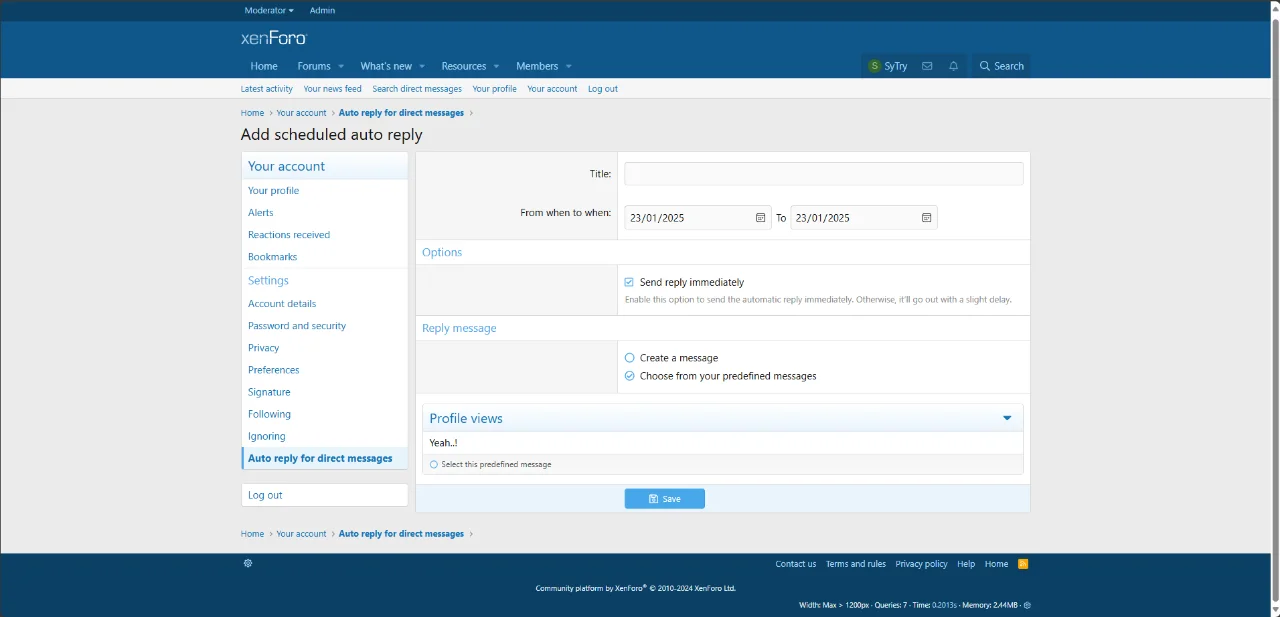Screen dimensions: 1280x617
Task: Open the Password and security settings link
Action: (x=296, y=325)
